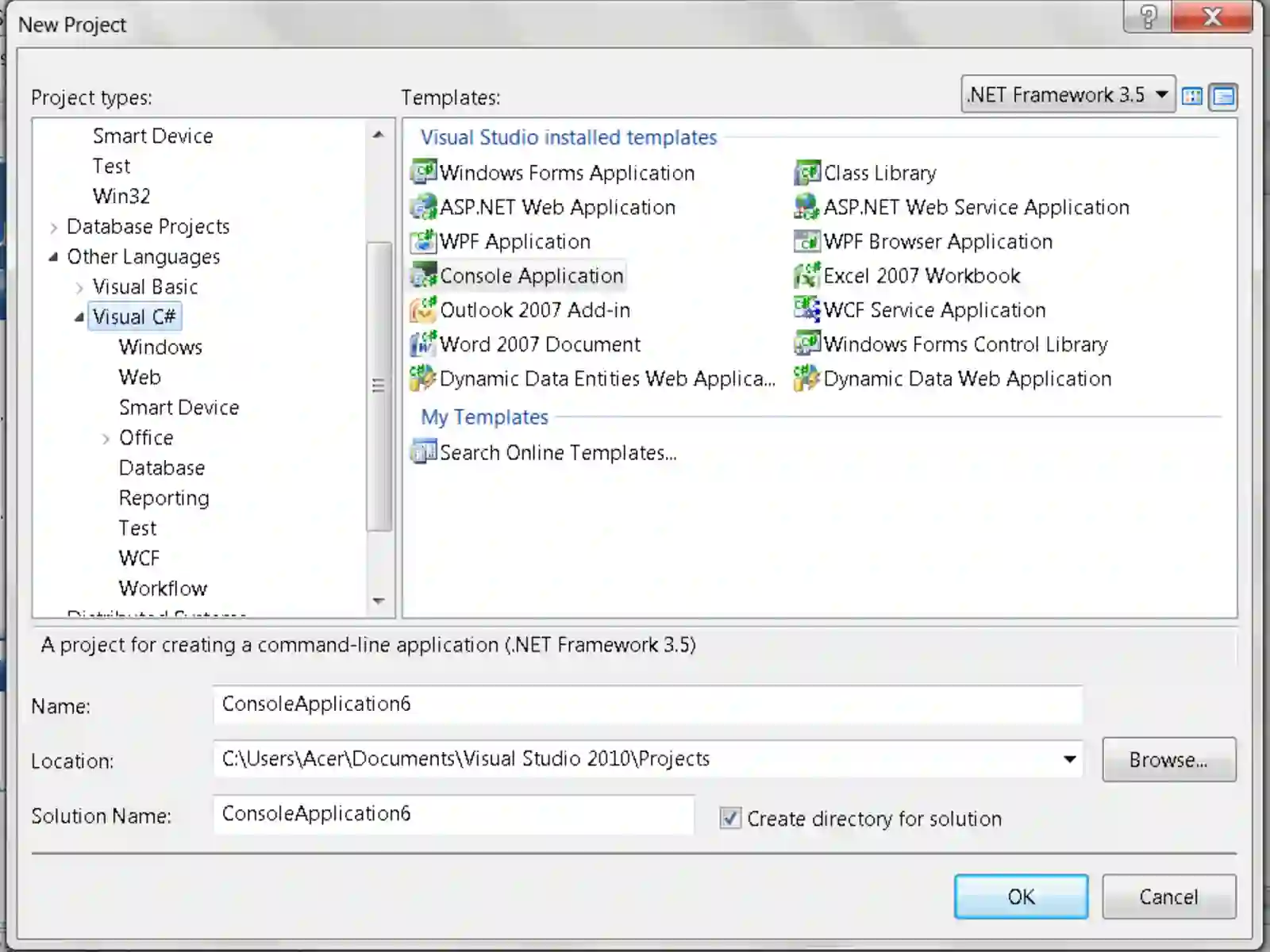This screenshot has width=1270, height=952.
Task: Select the WPF Application template icon
Action: point(424,241)
